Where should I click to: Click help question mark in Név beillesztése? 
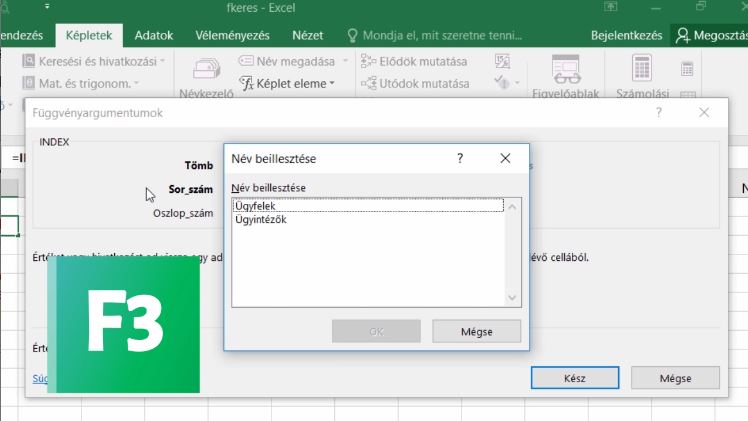click(460, 158)
